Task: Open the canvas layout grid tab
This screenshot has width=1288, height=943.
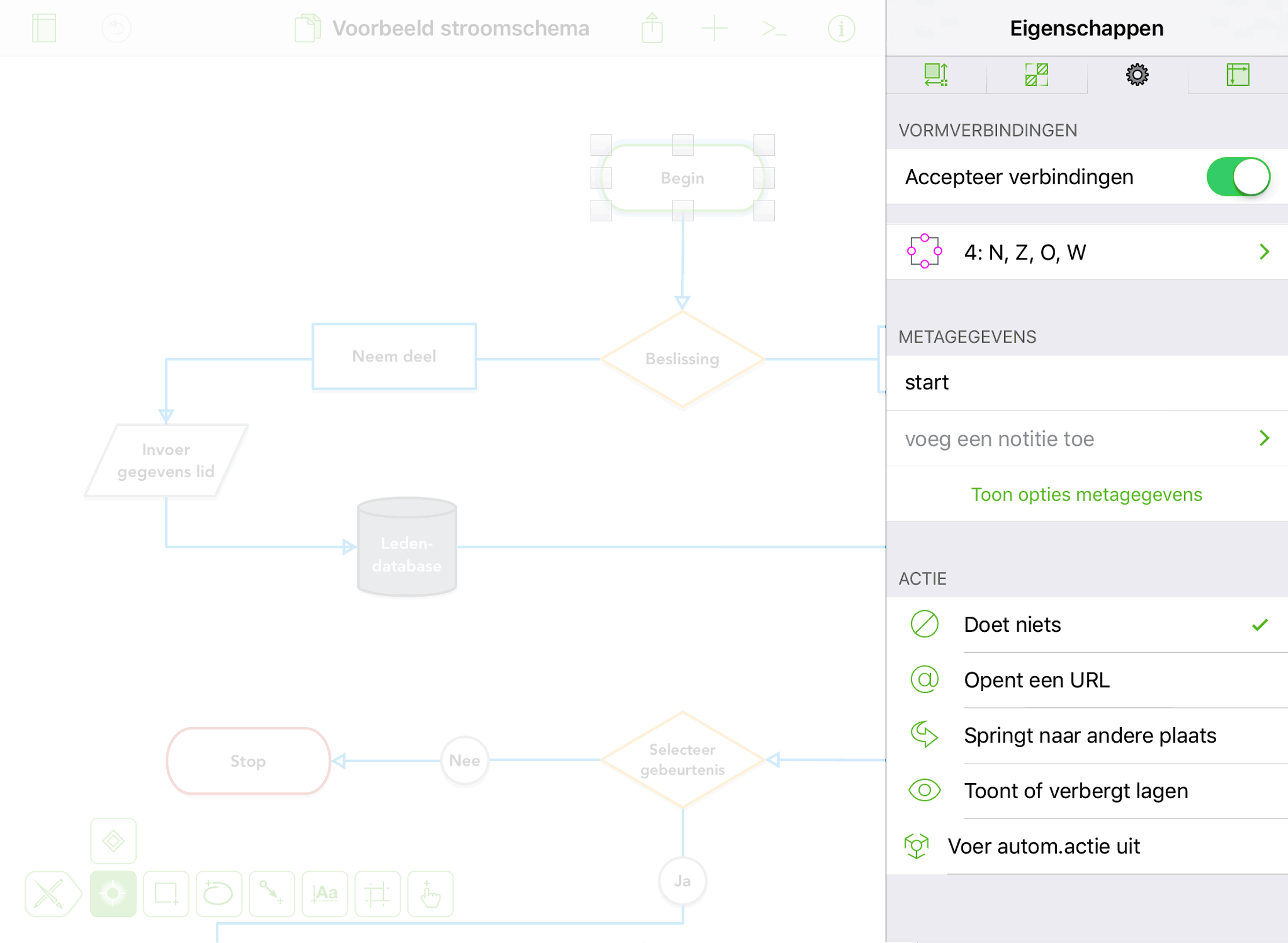Action: pyautogui.click(x=1238, y=75)
